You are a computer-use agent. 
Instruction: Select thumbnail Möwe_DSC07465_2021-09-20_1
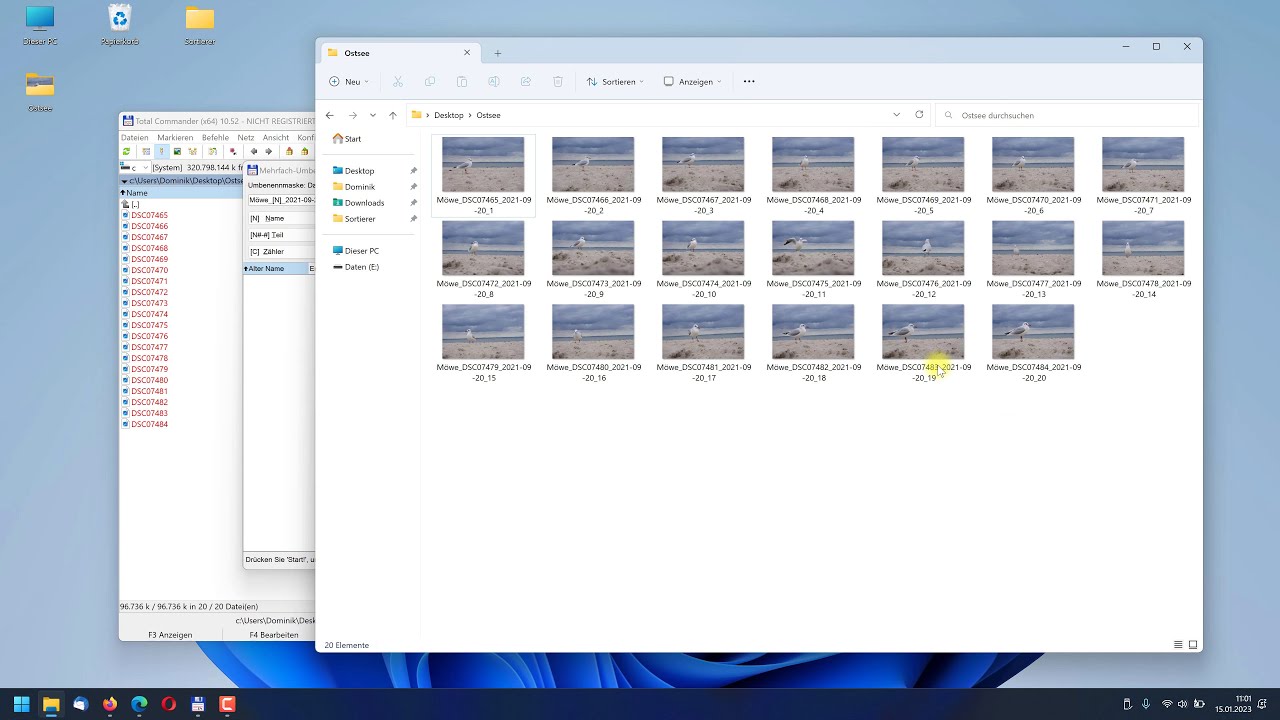click(483, 176)
